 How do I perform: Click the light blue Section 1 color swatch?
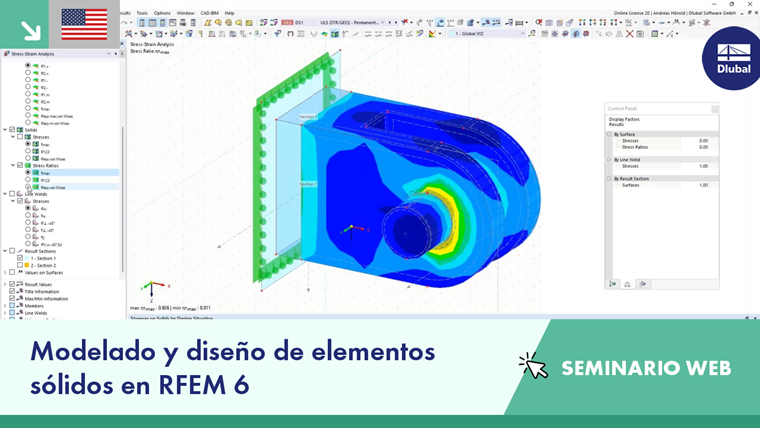[27, 258]
